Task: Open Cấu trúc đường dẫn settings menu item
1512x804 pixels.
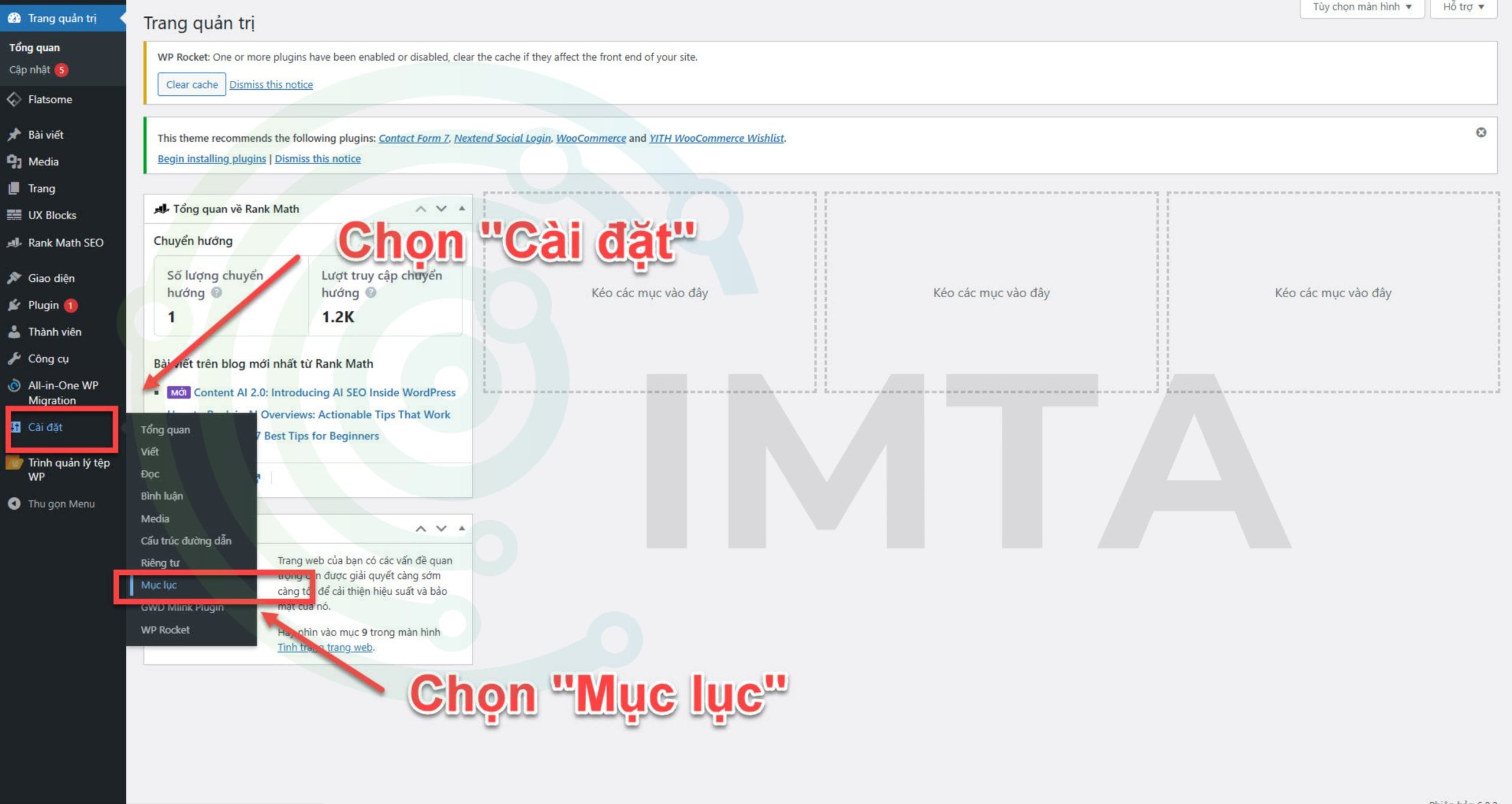Action: (x=185, y=541)
